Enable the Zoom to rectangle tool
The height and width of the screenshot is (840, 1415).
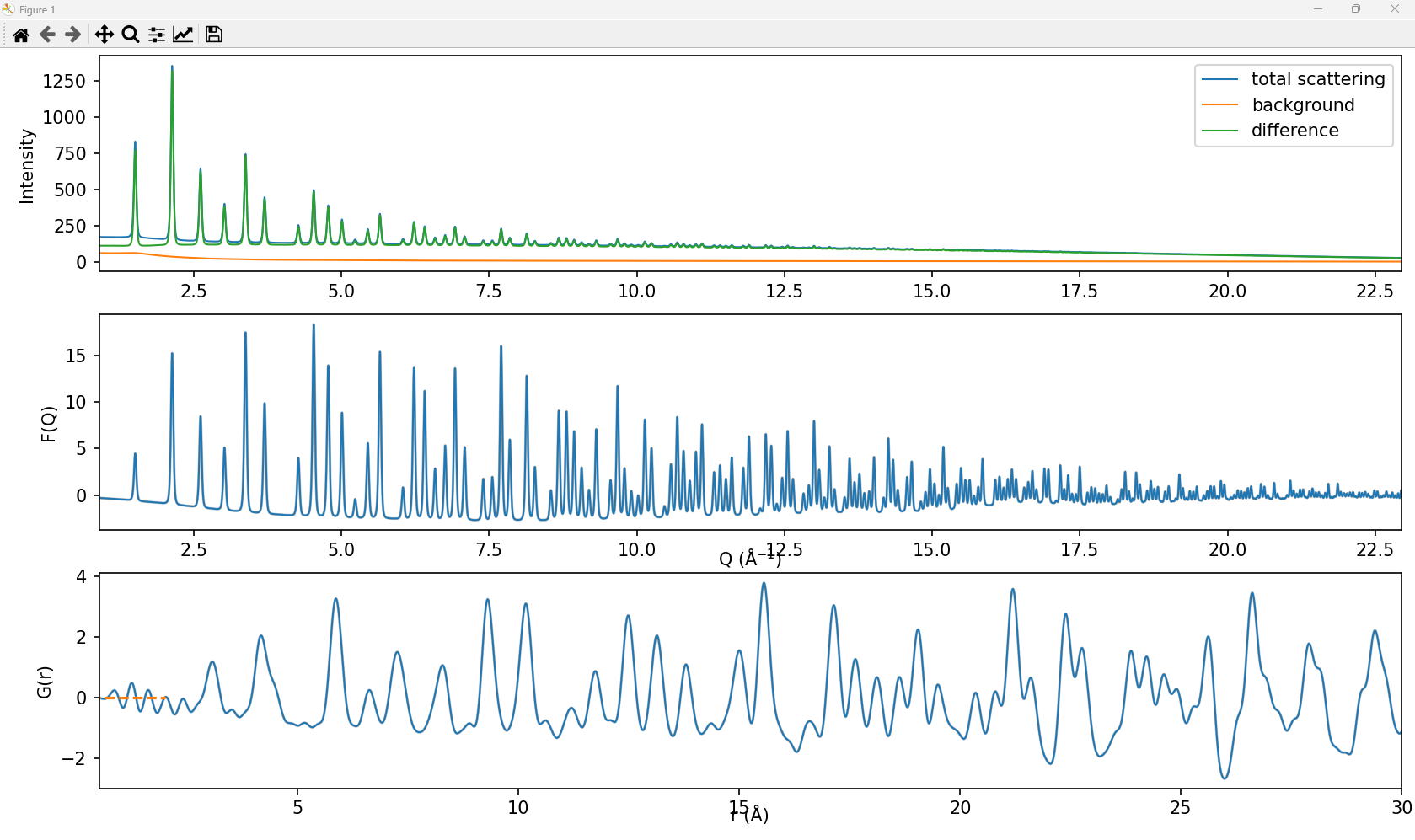point(131,35)
